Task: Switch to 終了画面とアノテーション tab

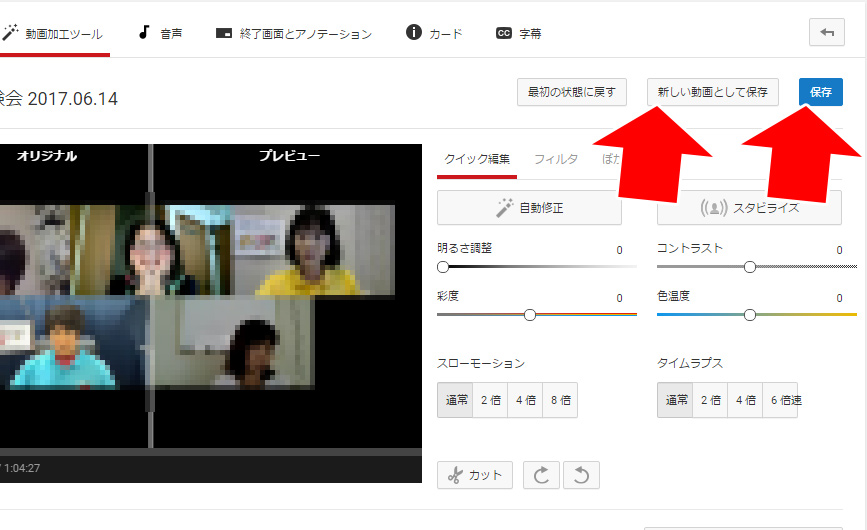Action: tap(293, 33)
